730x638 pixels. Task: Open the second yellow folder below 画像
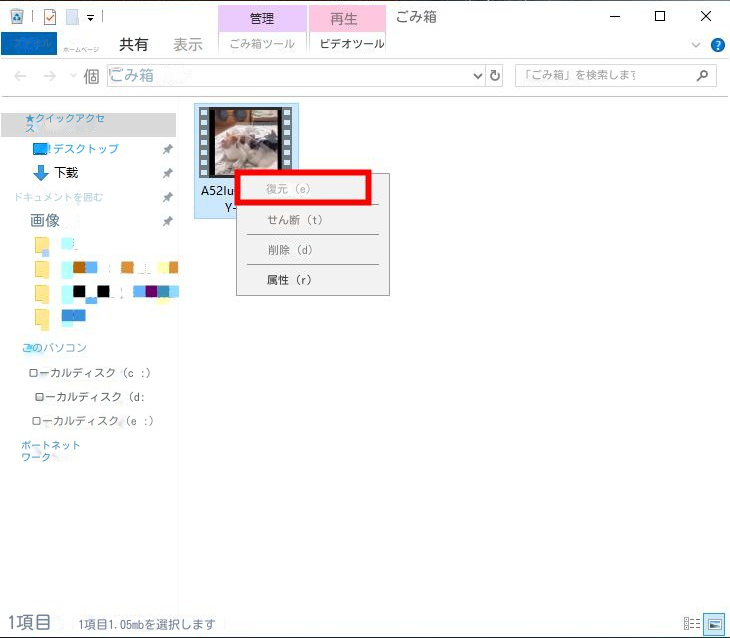[42, 271]
